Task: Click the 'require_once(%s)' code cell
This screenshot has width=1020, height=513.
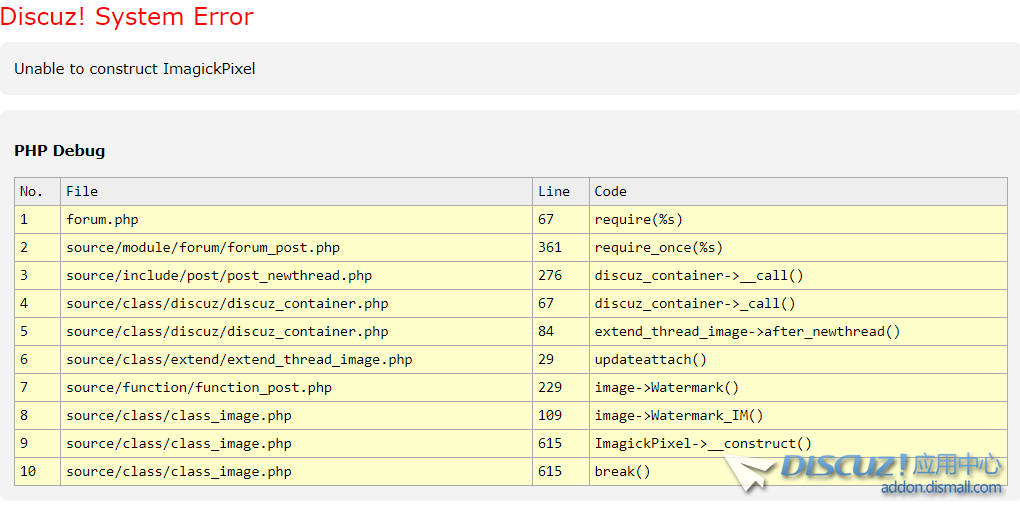Action: pos(798,248)
